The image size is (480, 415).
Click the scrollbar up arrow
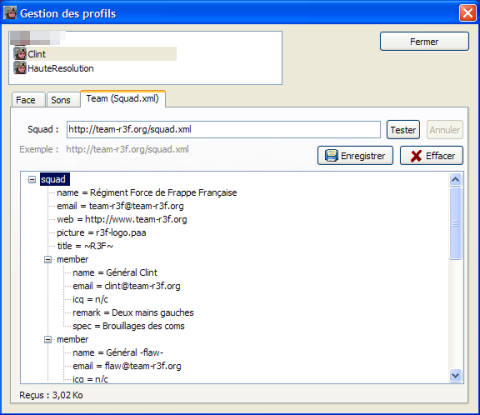point(455,180)
